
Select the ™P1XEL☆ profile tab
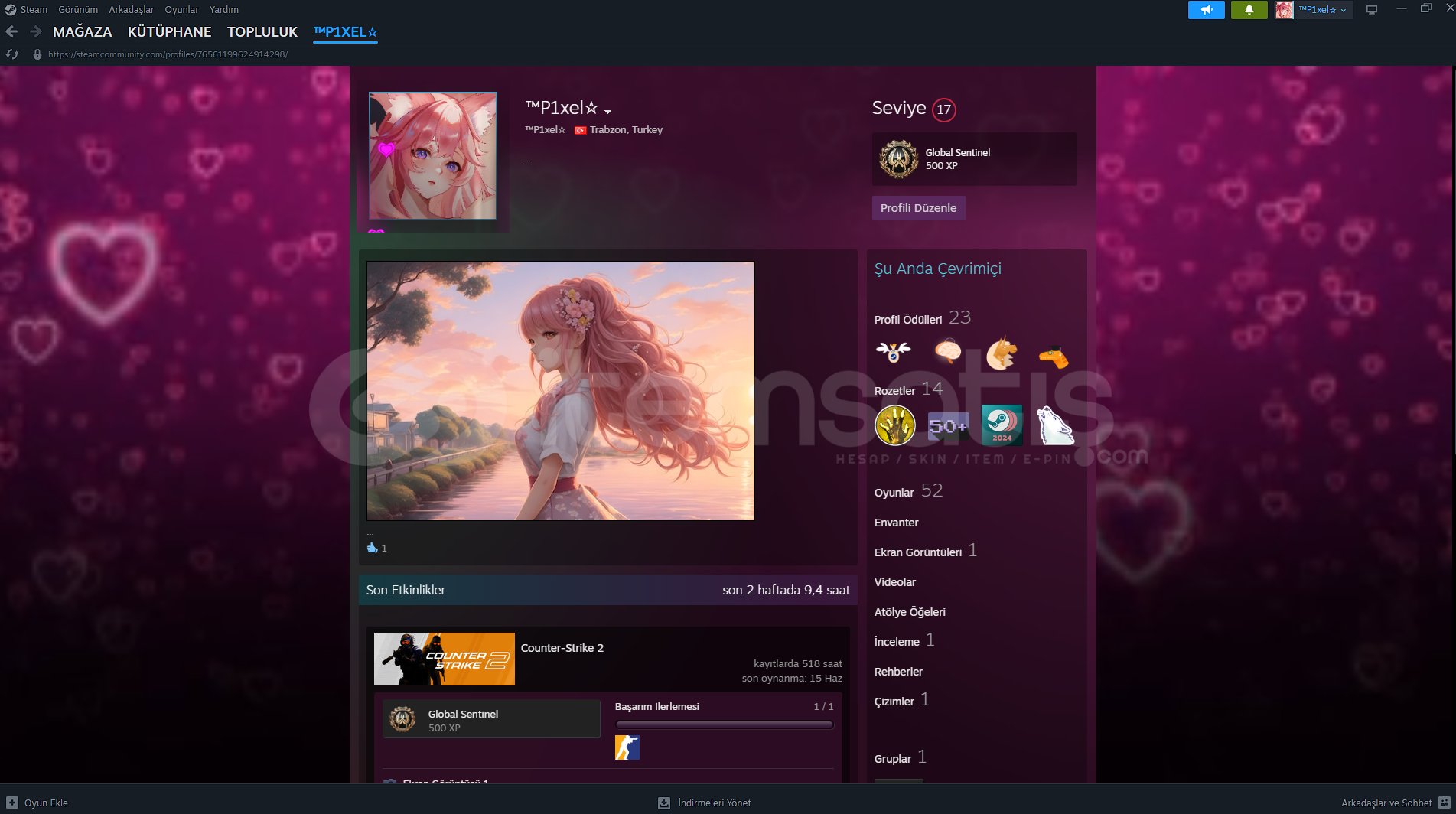pyautogui.click(x=345, y=31)
